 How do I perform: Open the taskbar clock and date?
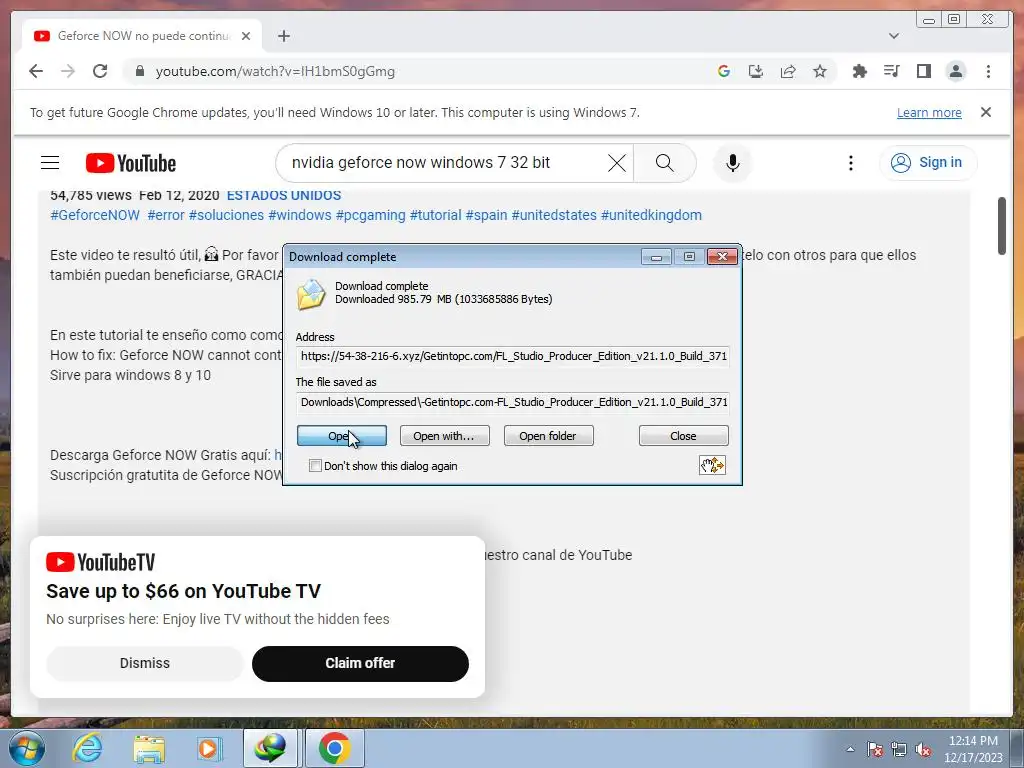pos(973,749)
